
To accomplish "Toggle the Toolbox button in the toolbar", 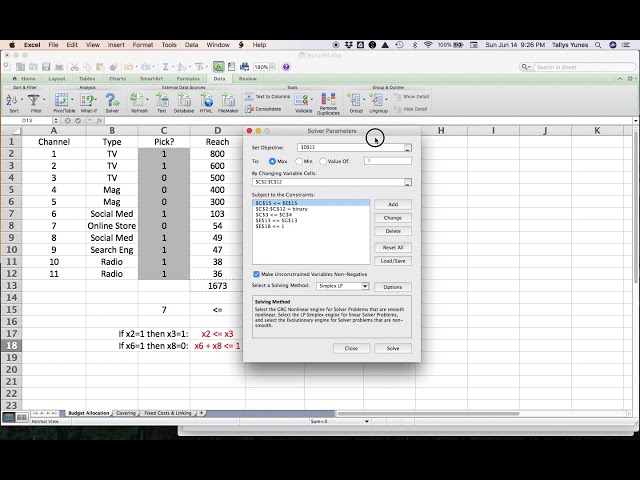I will (218, 67).
